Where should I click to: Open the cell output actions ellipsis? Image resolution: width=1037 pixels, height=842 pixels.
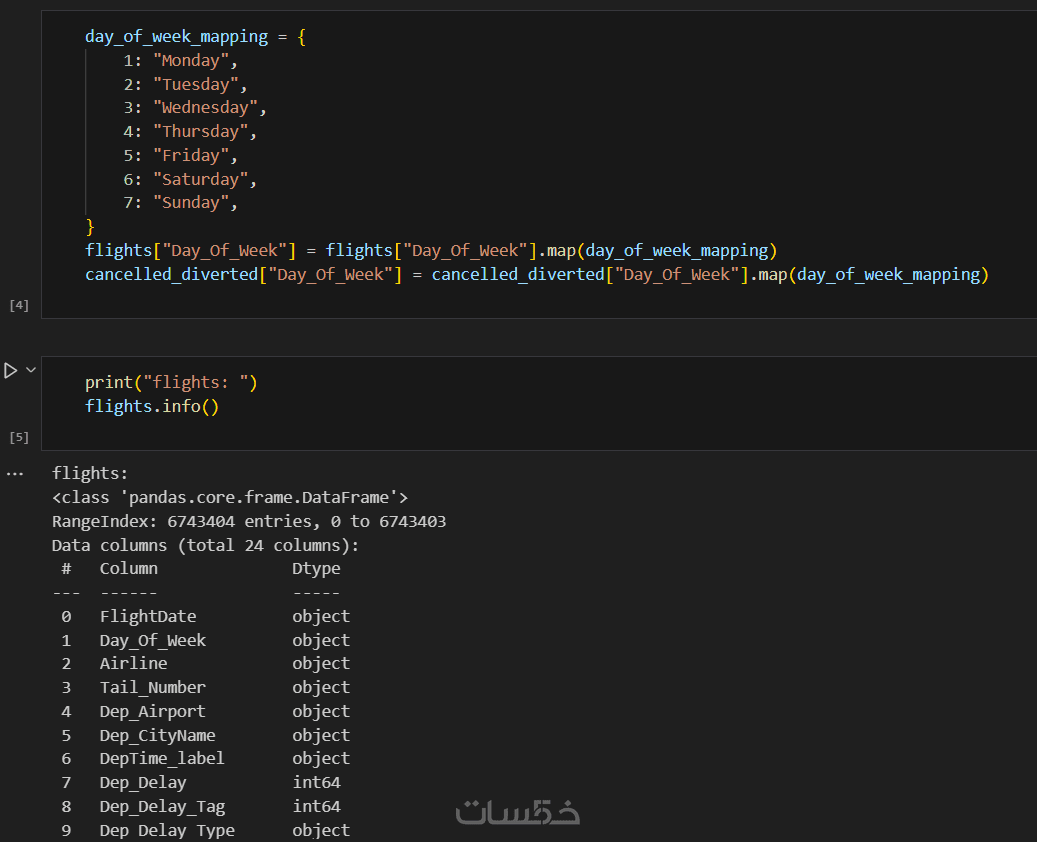pos(14,473)
